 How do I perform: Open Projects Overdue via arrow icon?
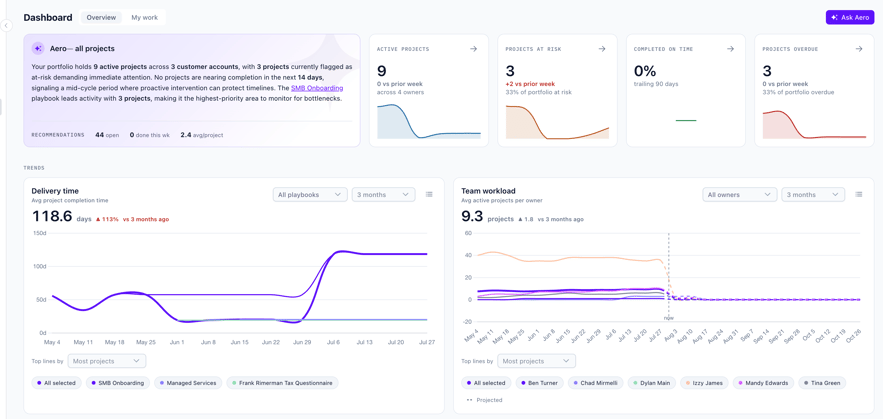(859, 49)
